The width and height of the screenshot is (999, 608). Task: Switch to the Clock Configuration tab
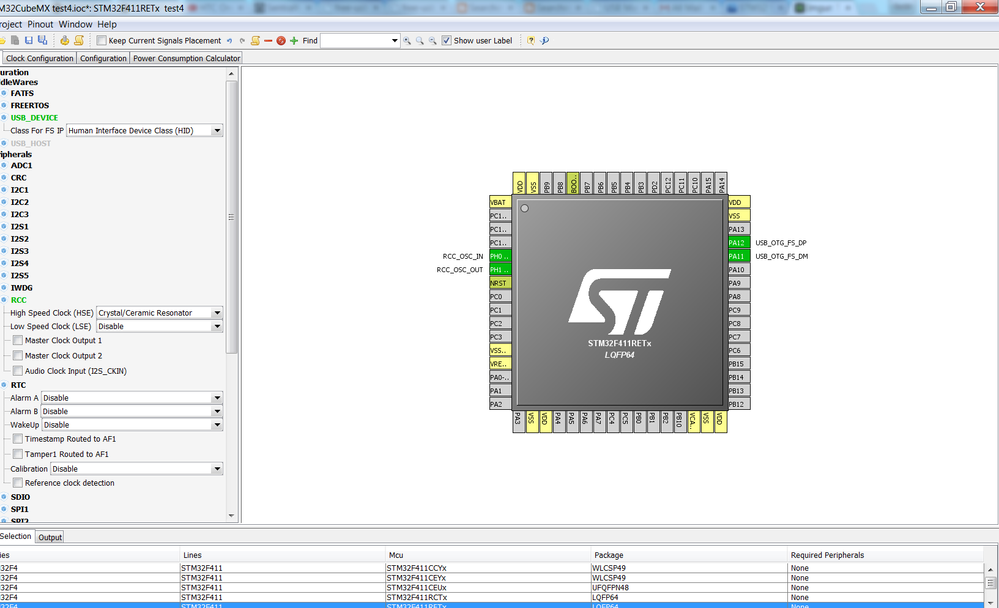click(x=40, y=58)
